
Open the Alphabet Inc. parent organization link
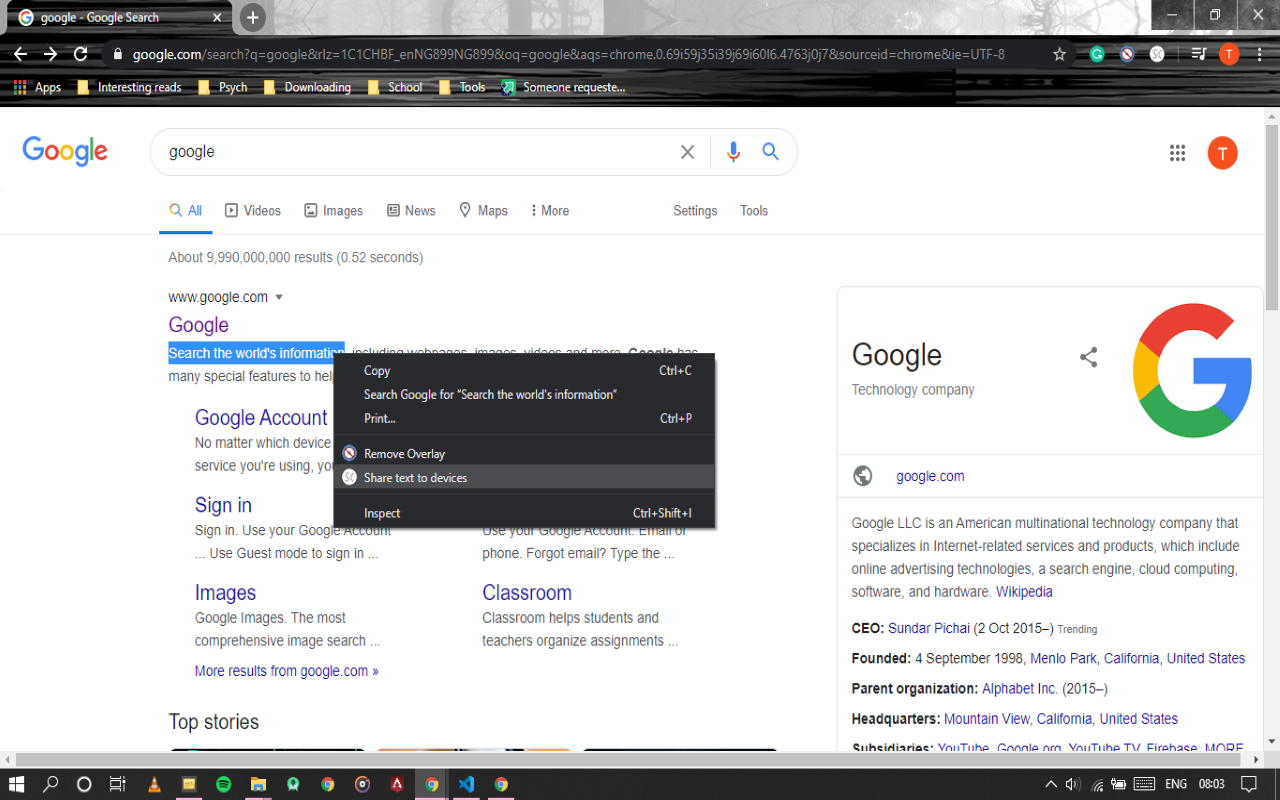[x=1020, y=689]
